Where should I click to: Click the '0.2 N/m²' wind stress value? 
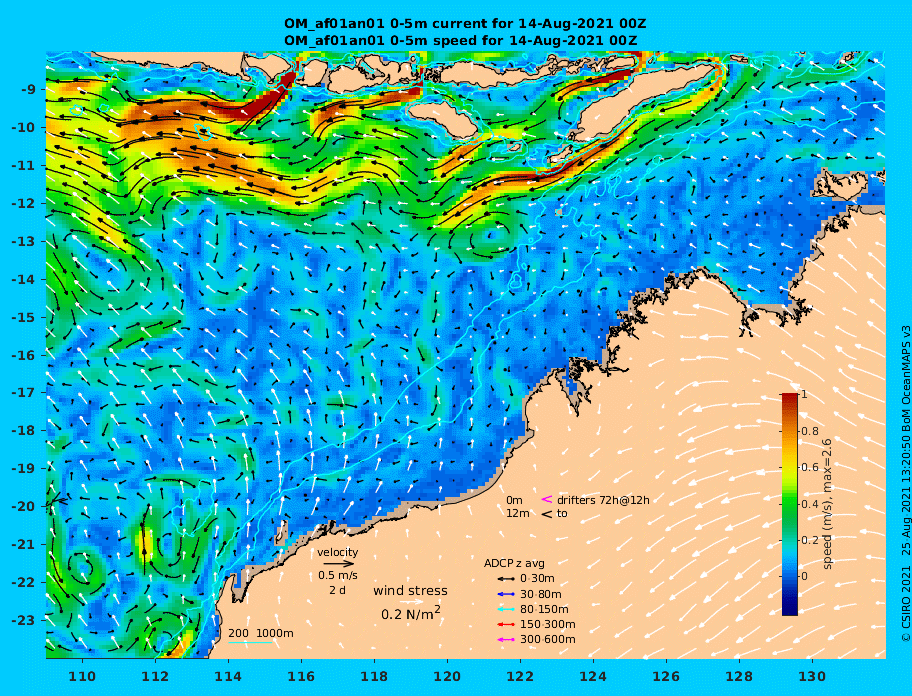click(x=411, y=613)
